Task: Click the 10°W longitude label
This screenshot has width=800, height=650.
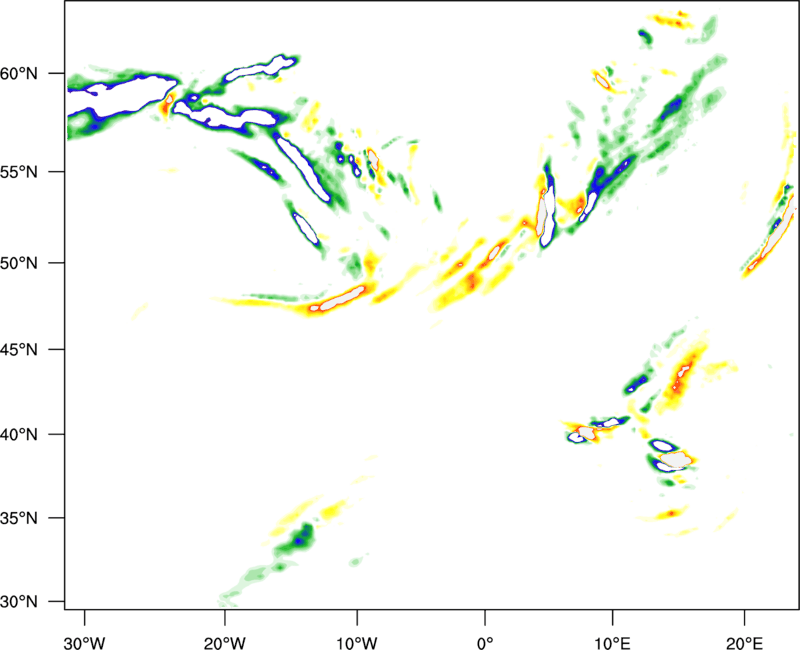Action: (x=356, y=640)
